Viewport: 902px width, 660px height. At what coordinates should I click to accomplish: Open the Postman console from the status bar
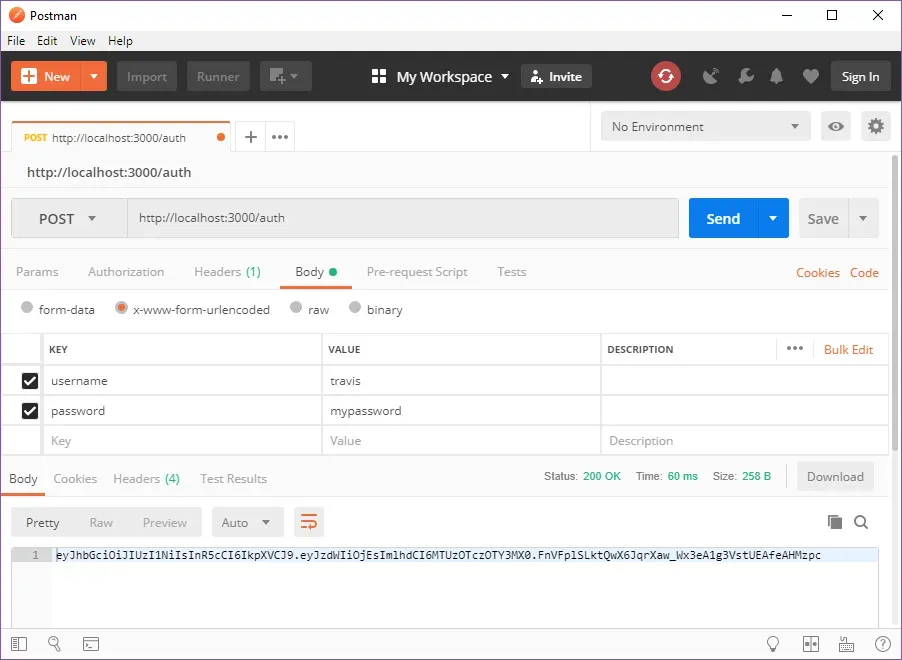tap(91, 643)
